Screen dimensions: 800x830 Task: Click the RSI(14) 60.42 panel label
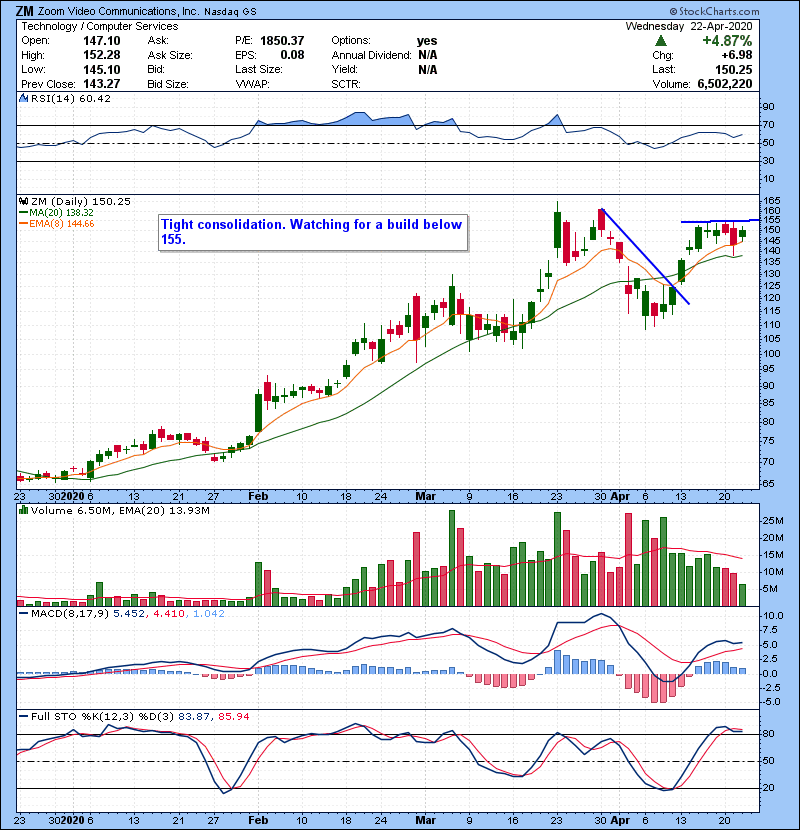coord(70,98)
